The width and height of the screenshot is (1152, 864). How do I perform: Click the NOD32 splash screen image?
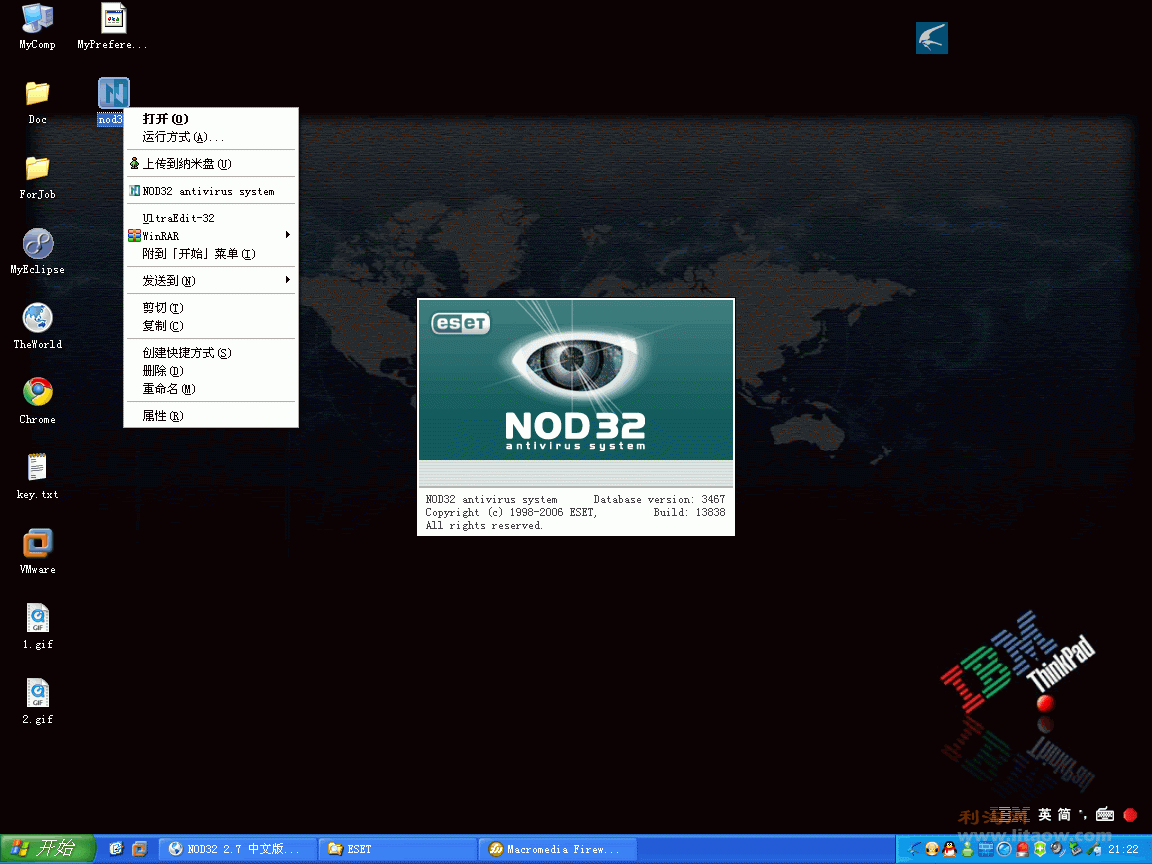point(576,380)
